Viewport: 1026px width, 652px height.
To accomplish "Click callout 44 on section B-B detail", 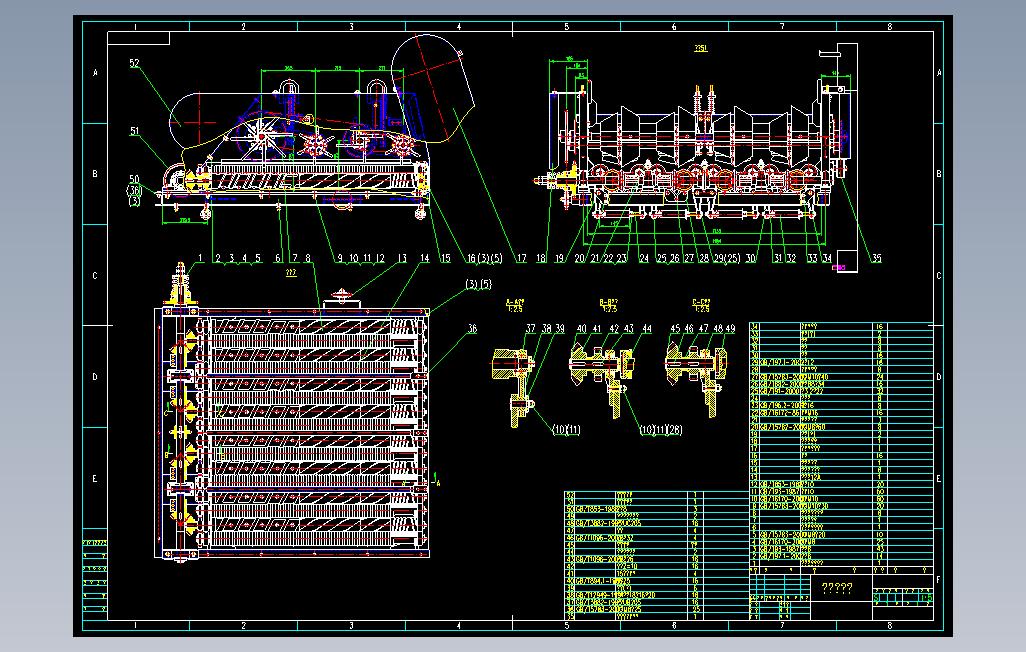I will 646,329.
